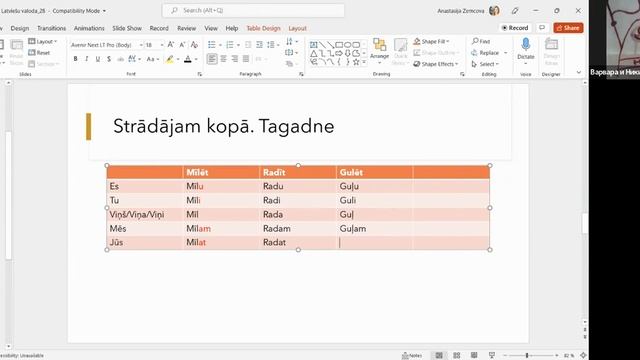Open the Font dialog launcher
640x360 pixels.
(200, 74)
